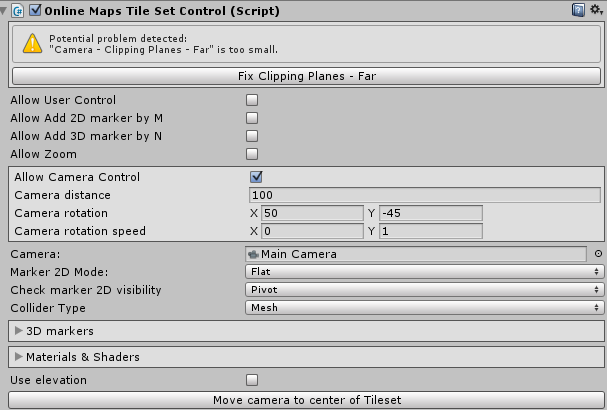Click the yellow warning triangle icon
This screenshot has height=410, width=607.
point(33,43)
